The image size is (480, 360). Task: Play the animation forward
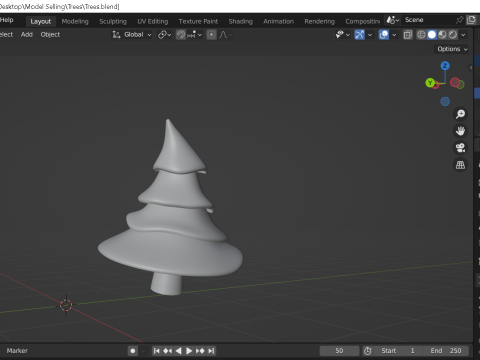(189, 351)
